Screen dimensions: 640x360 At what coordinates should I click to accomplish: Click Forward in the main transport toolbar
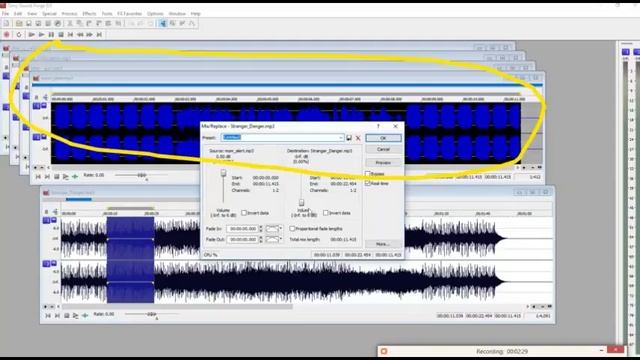click(x=89, y=35)
